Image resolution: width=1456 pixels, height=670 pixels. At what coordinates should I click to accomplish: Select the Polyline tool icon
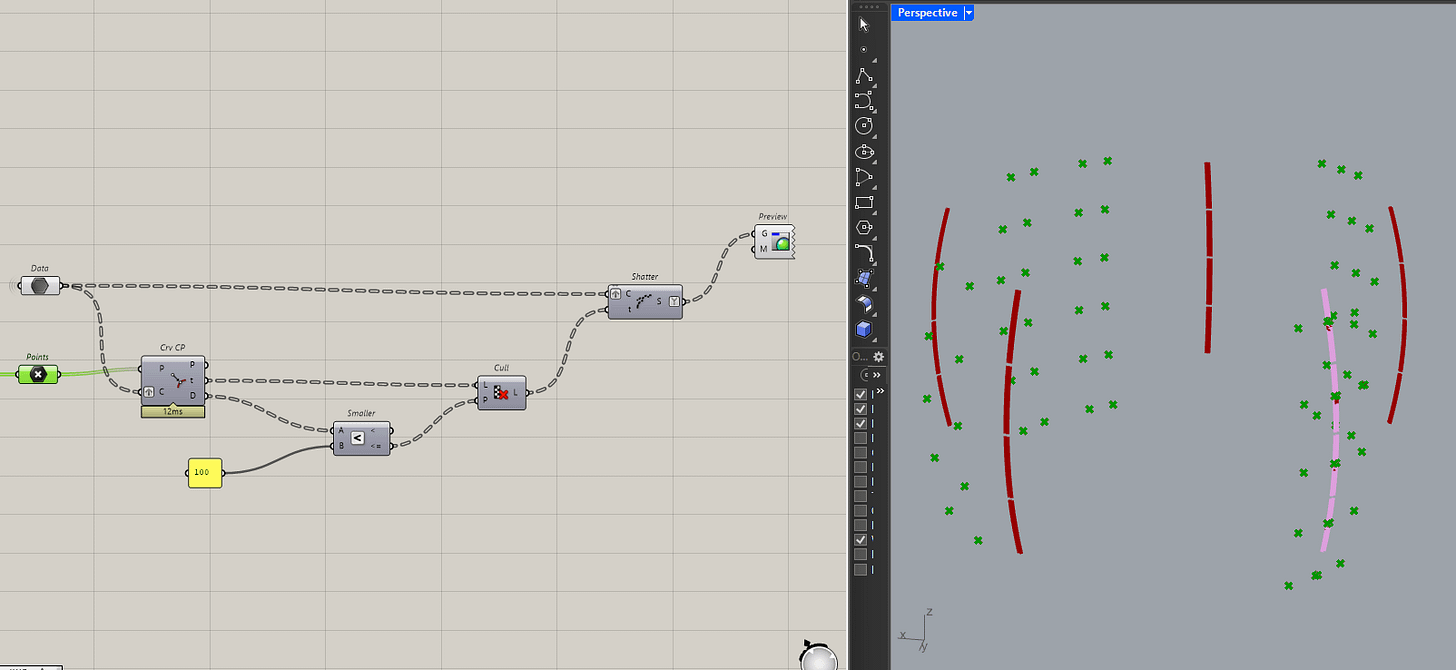(x=865, y=76)
